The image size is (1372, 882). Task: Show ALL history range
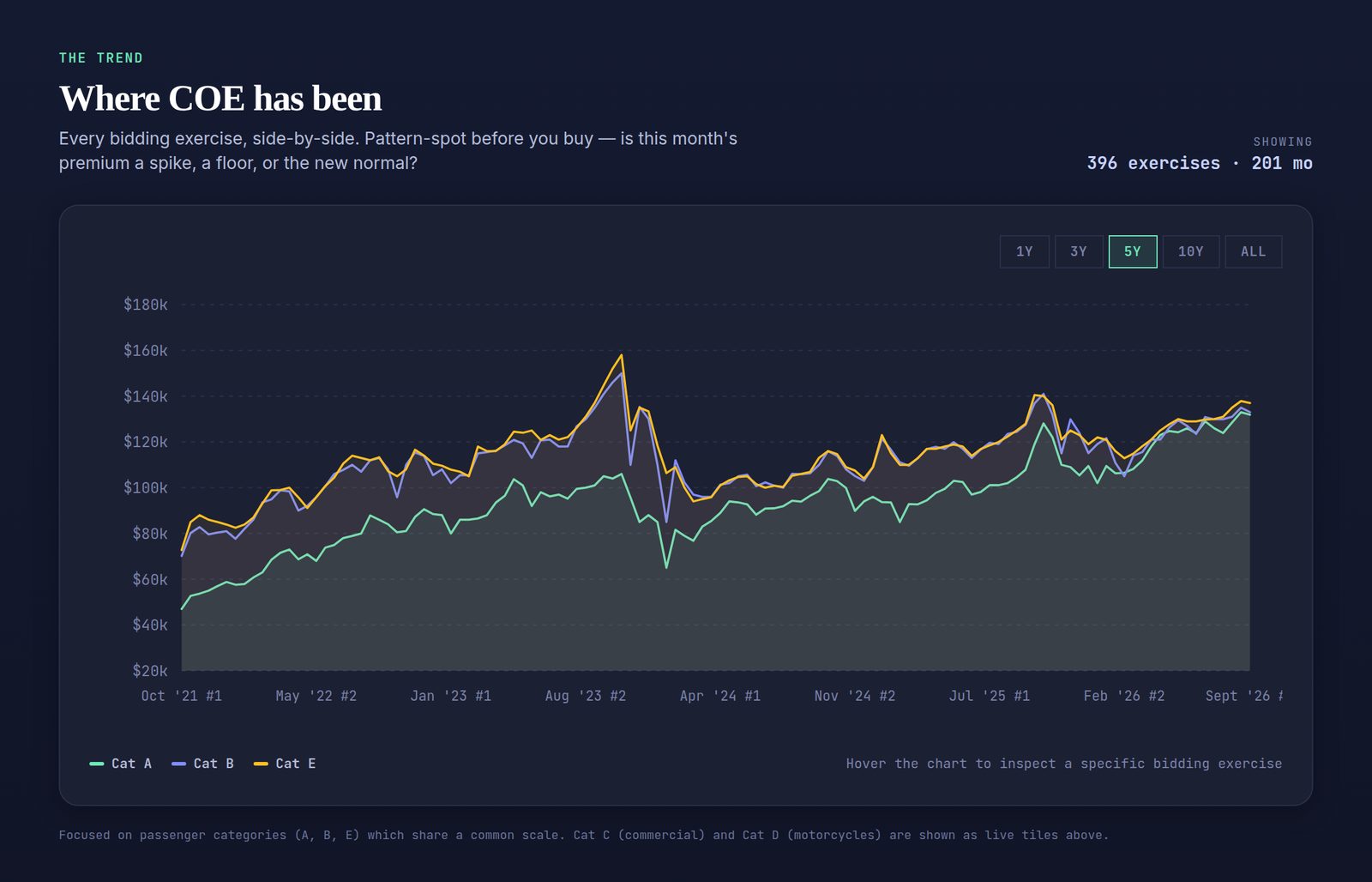[x=1254, y=251]
